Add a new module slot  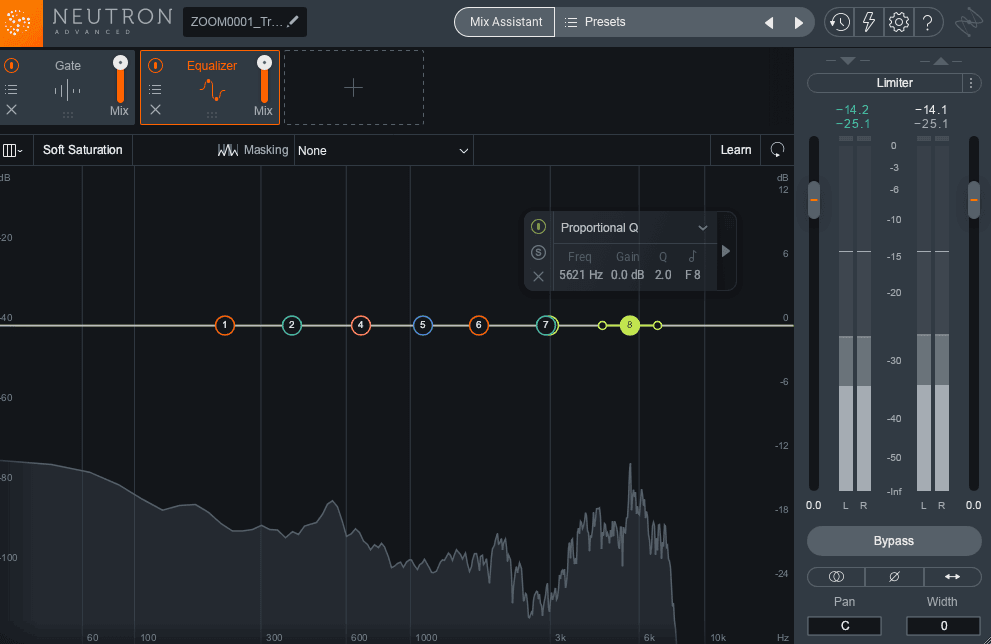coord(353,87)
